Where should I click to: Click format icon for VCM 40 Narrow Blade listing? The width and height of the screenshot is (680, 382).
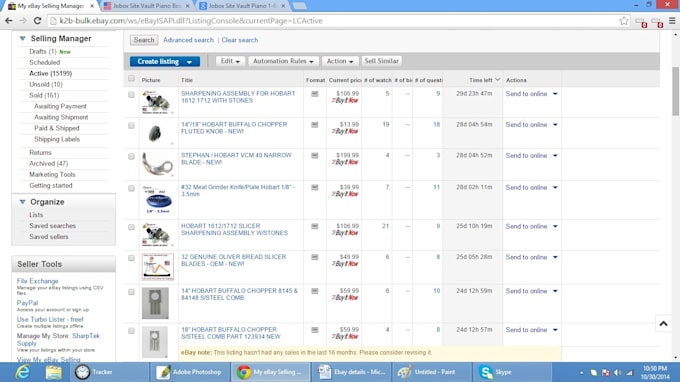coord(315,155)
